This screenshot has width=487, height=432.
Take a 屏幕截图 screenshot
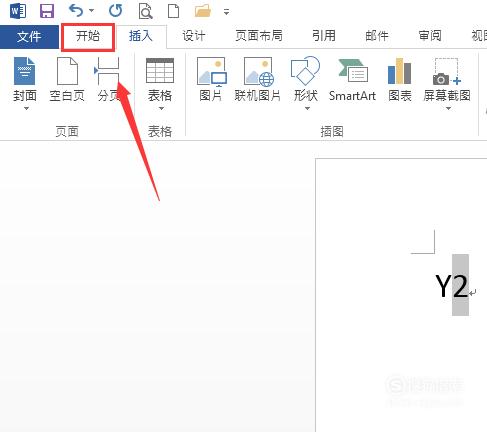click(x=447, y=79)
